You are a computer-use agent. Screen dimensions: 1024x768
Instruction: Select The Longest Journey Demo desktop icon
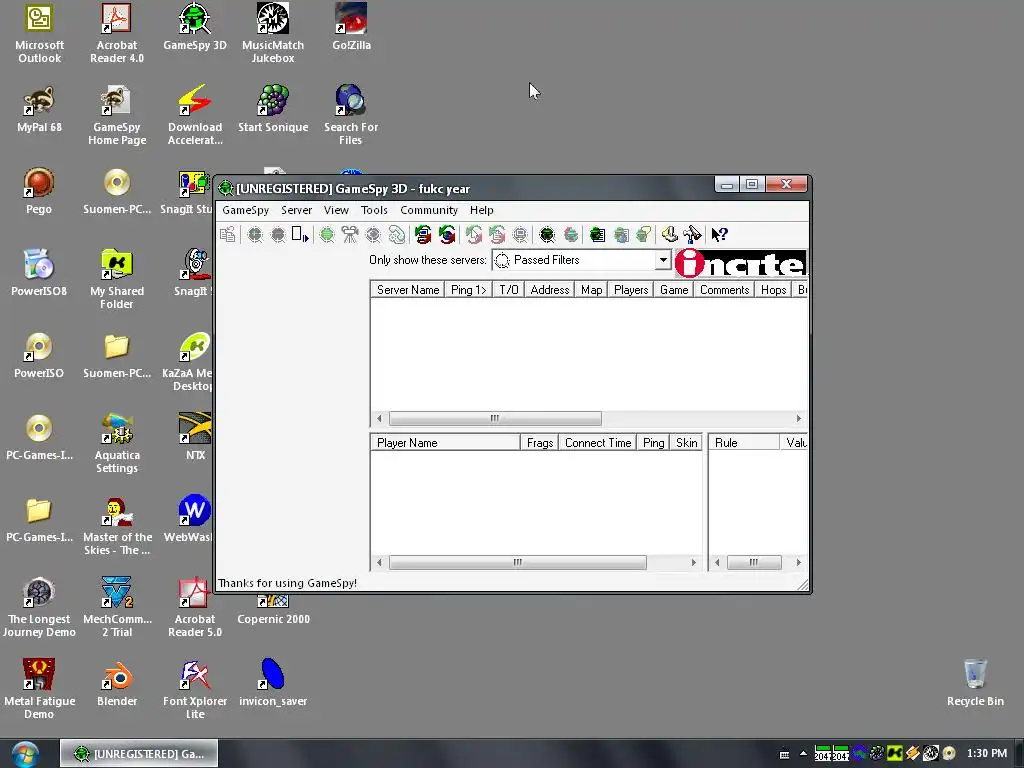39,607
